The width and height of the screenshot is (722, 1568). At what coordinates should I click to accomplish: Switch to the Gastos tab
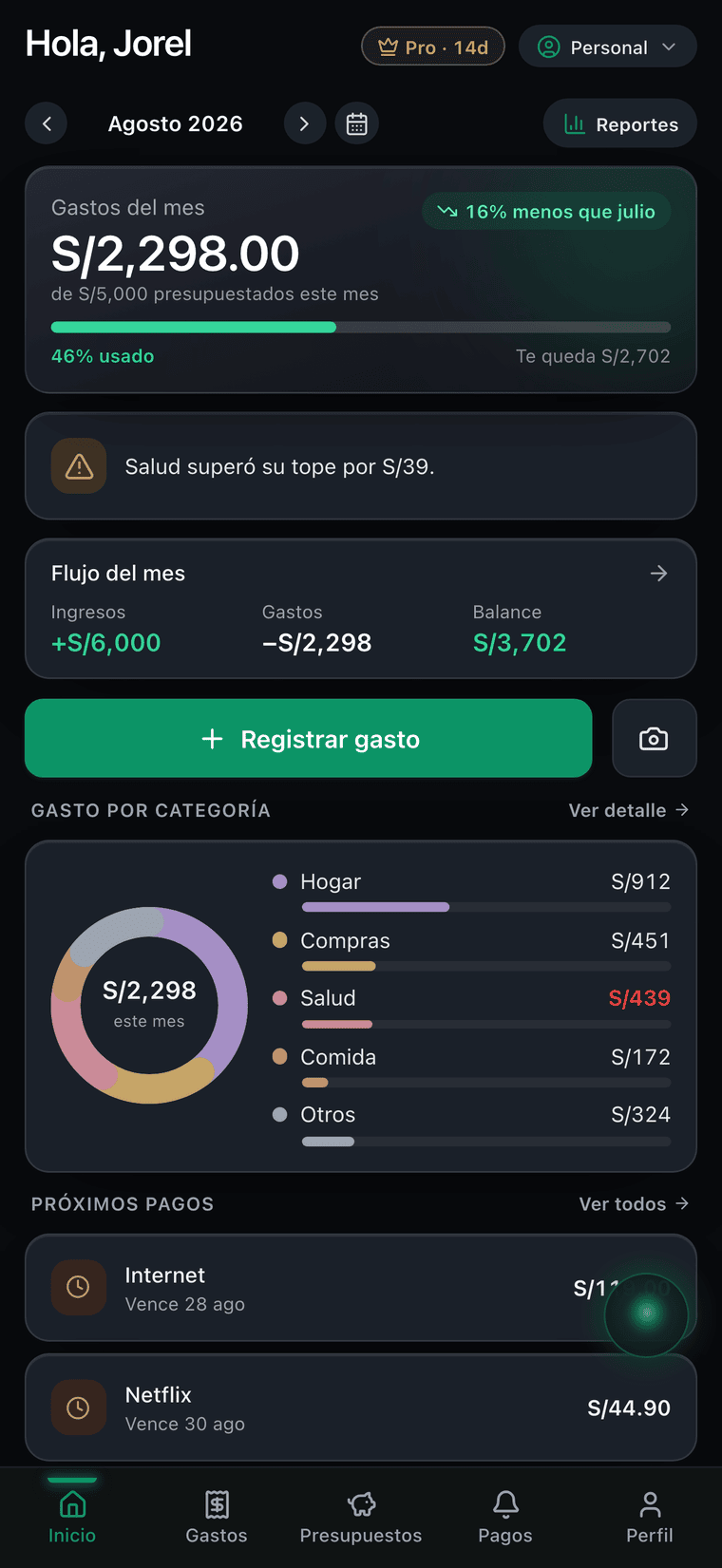(x=217, y=1517)
